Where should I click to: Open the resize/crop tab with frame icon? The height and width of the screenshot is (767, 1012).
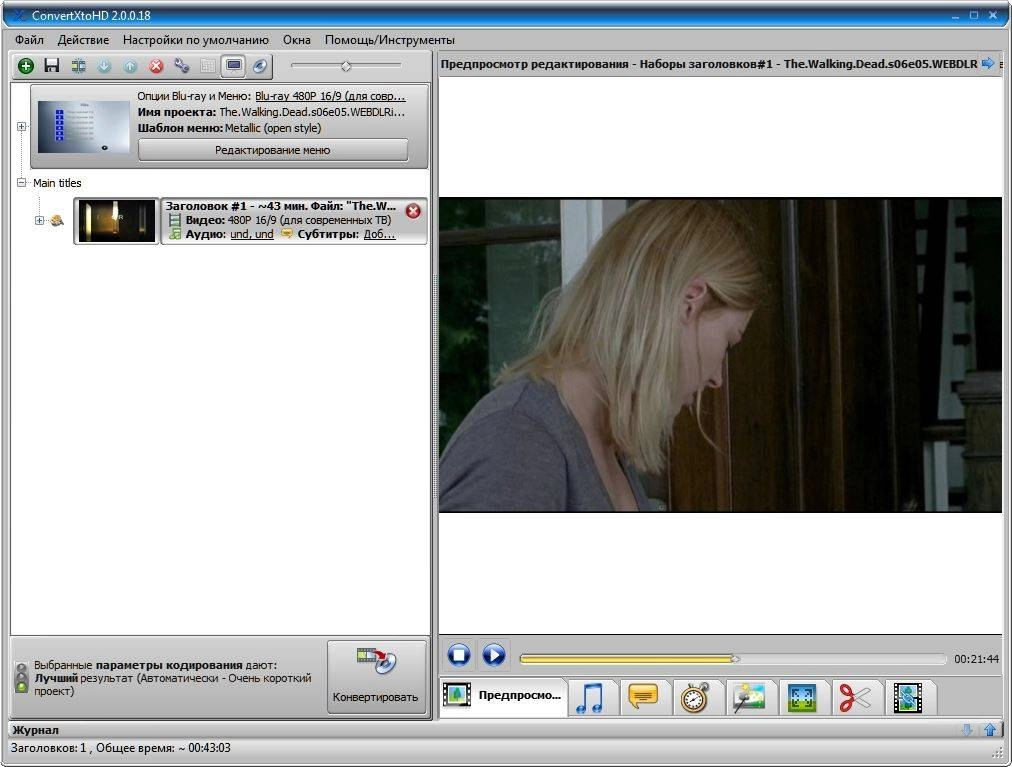click(x=802, y=698)
